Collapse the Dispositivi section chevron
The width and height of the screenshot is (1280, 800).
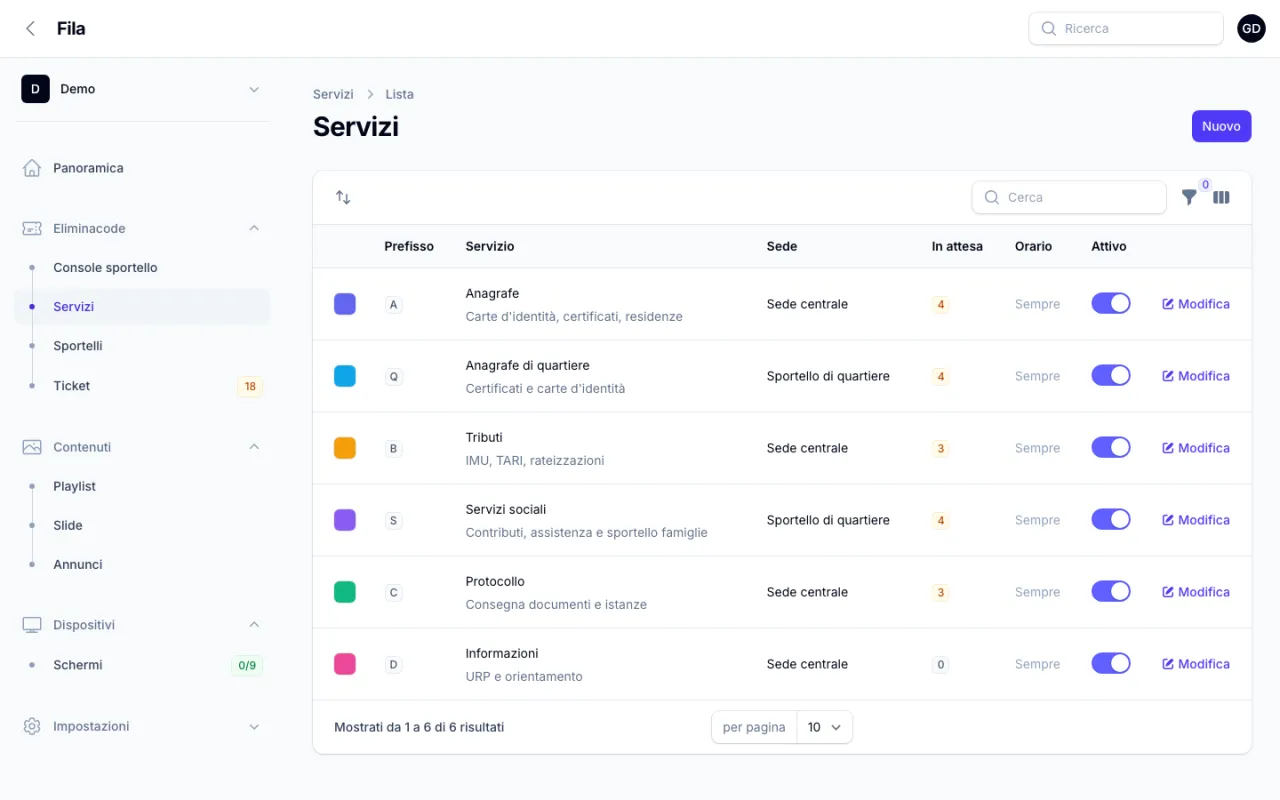254,625
